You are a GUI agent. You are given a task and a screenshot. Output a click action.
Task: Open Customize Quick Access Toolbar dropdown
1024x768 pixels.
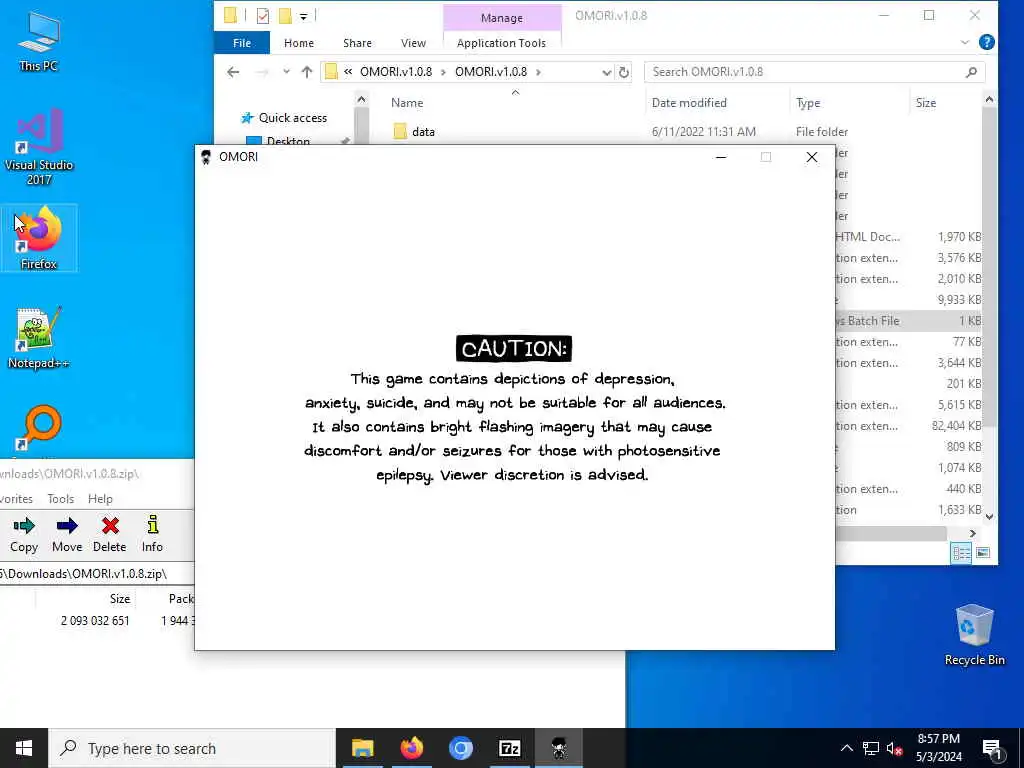[x=304, y=16]
